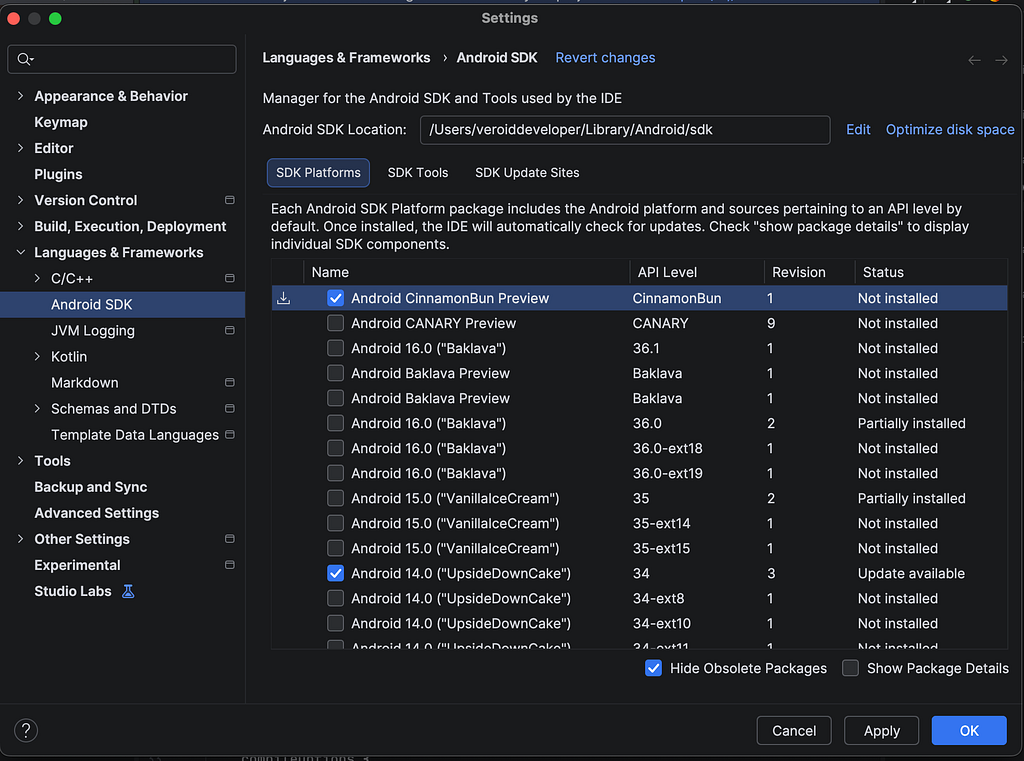1024x761 pixels.
Task: Check Android 16.0 Baklava API 36.1 checkbox
Action: coord(336,348)
